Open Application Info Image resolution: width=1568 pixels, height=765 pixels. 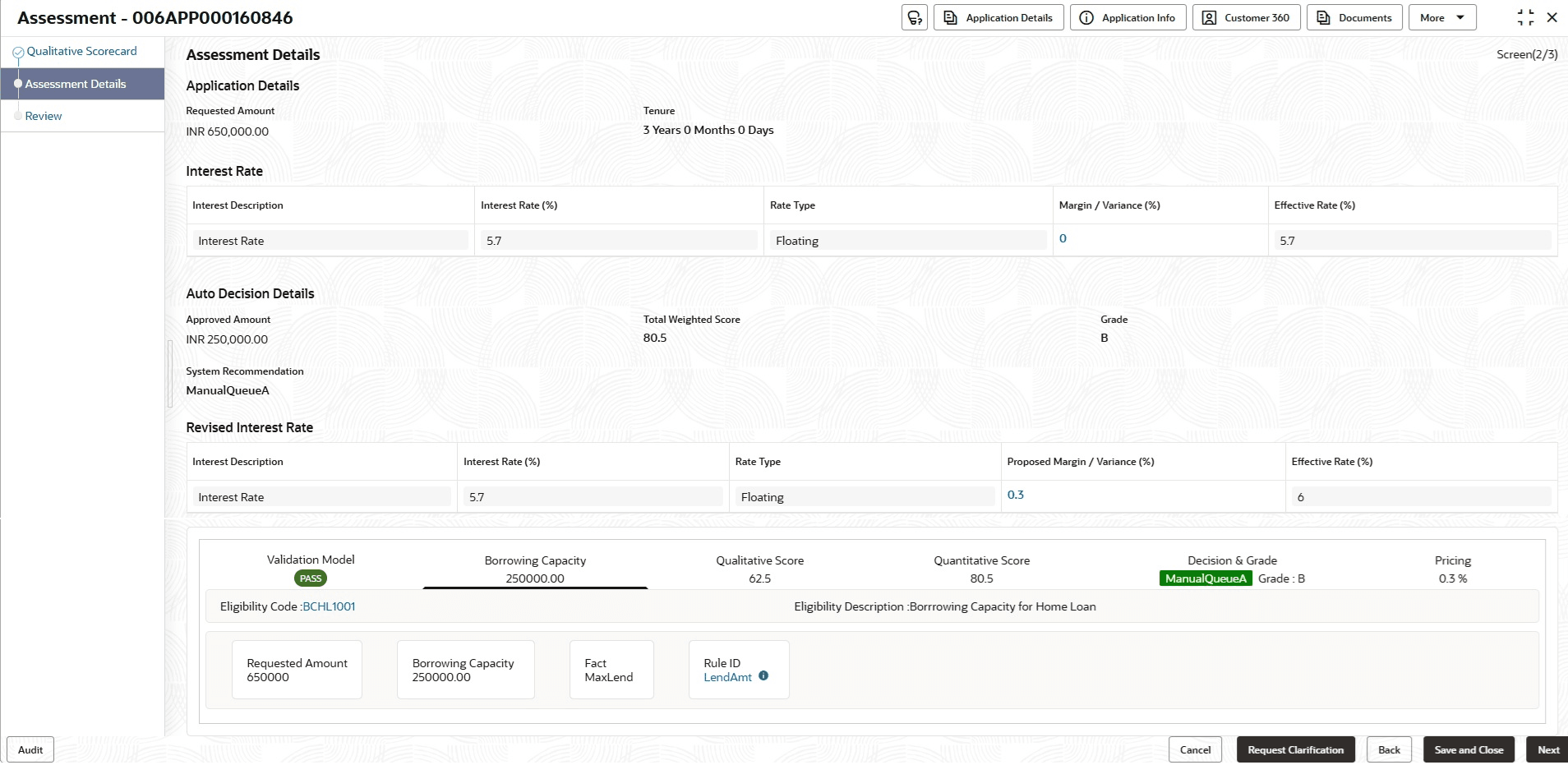click(1128, 18)
